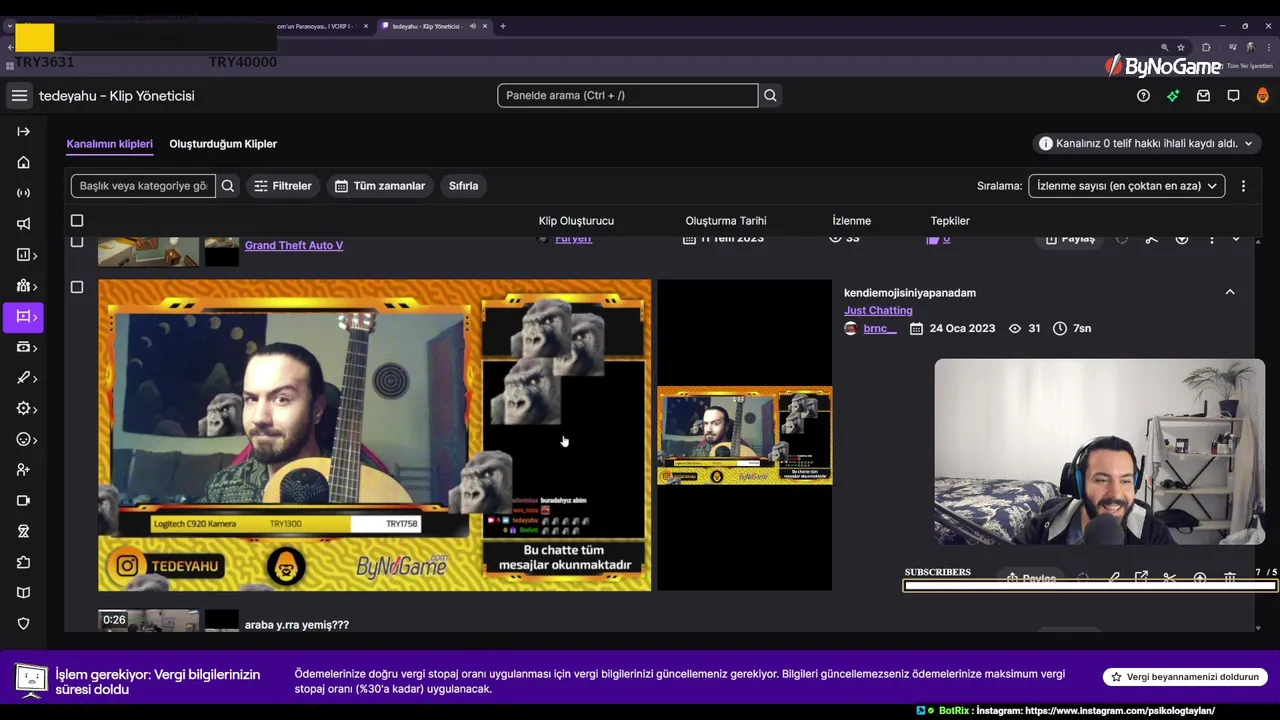
Task: Open the Grand Theft Auto V category link
Action: point(294,245)
